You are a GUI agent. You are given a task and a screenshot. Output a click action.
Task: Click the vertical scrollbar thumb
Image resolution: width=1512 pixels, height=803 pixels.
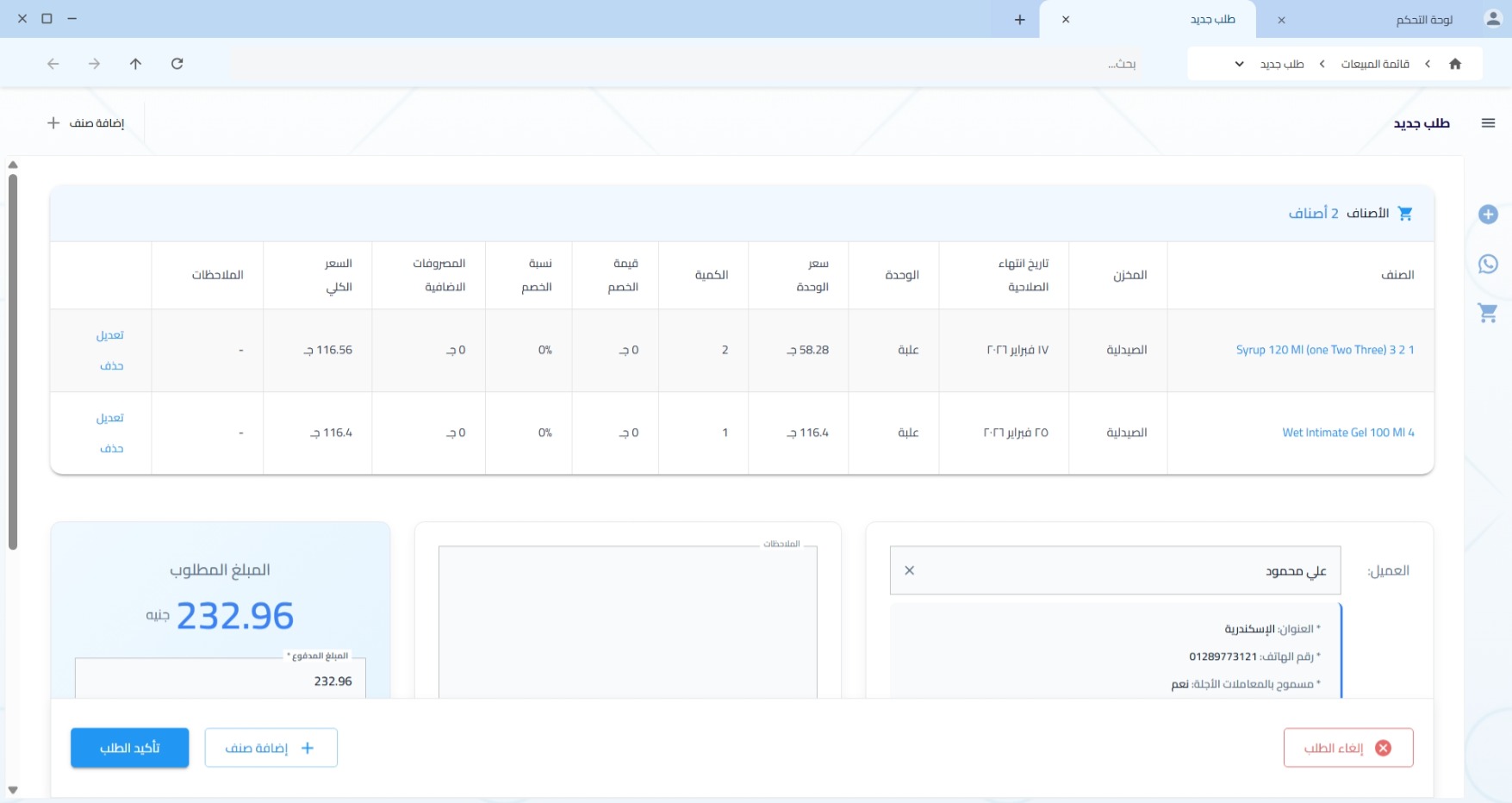(x=12, y=362)
